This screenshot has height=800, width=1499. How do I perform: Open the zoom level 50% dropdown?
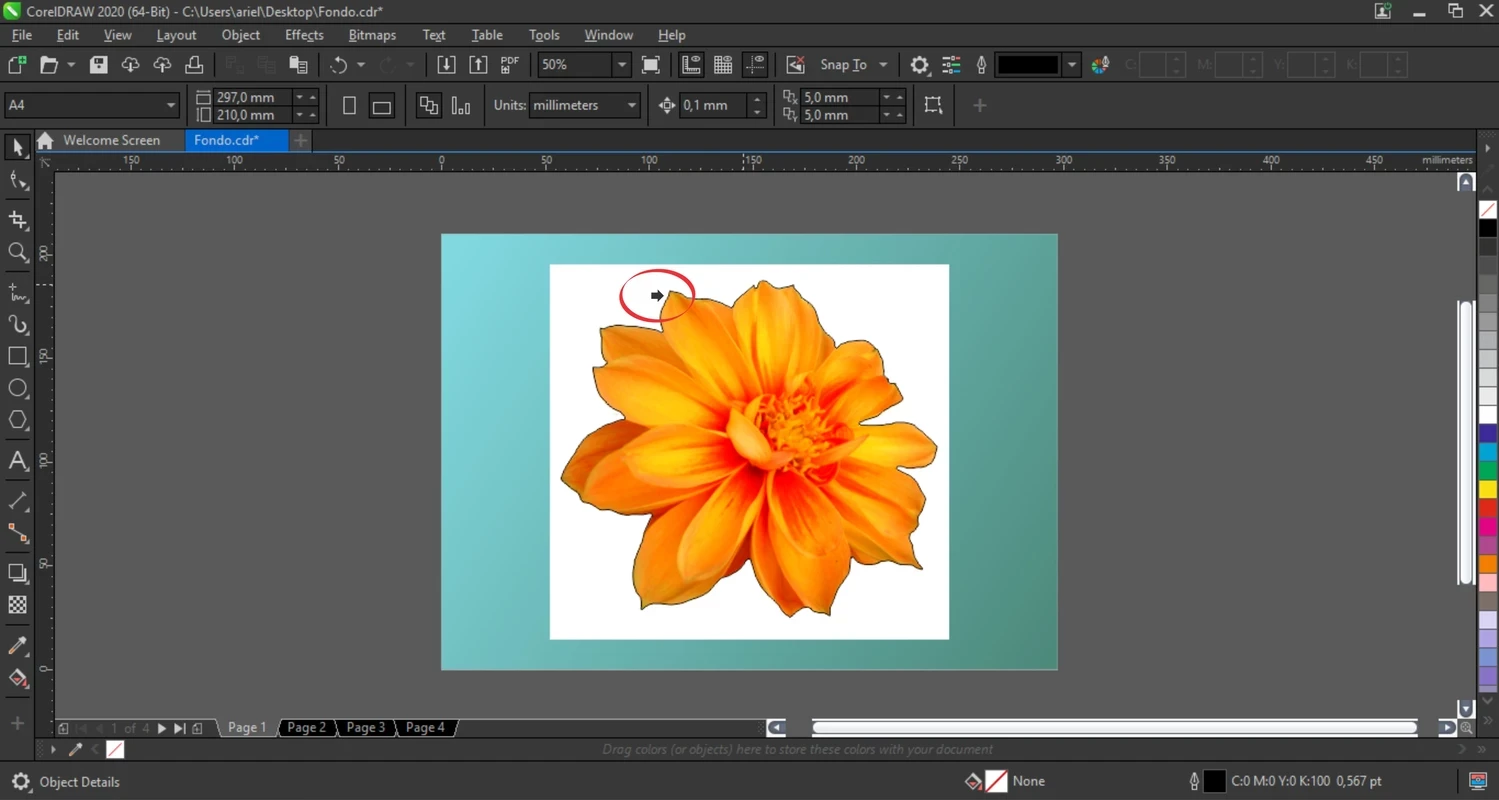click(x=621, y=65)
